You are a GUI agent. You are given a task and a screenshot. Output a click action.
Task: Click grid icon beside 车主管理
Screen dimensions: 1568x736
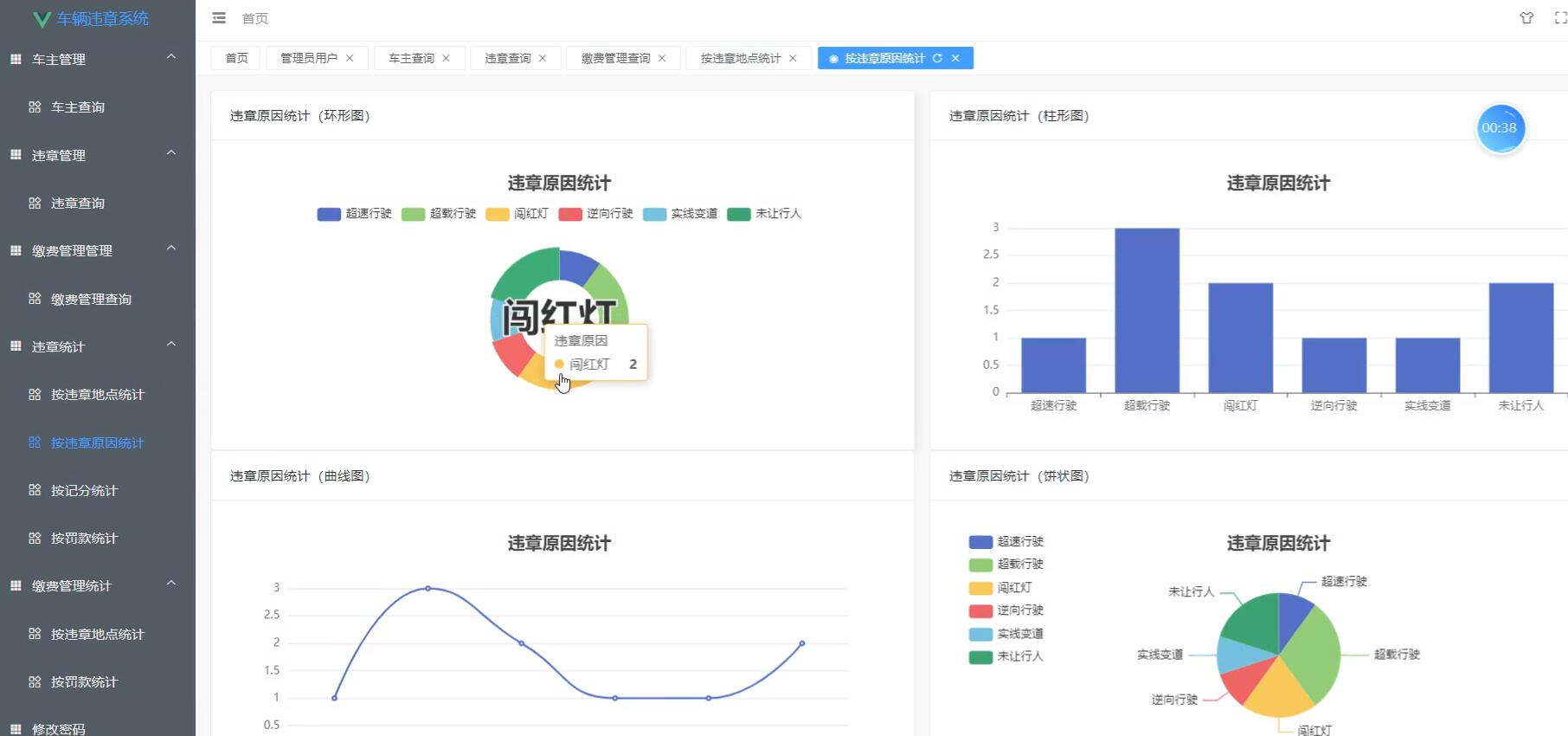[x=16, y=59]
